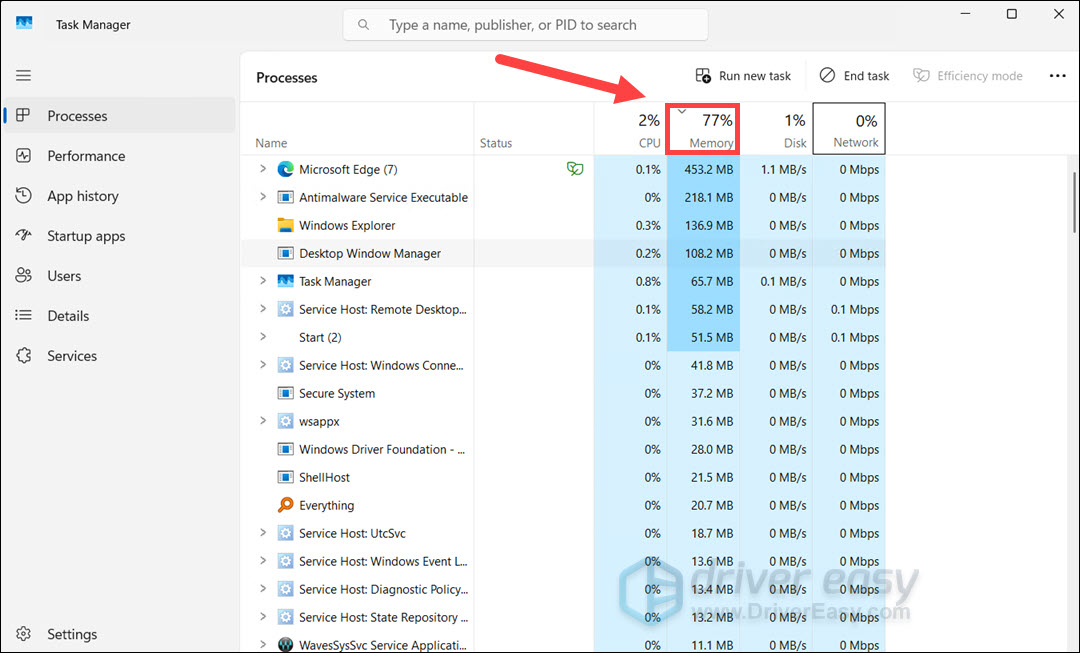Viewport: 1080px width, 653px height.
Task: Switch to the Details page
Action: [120, 315]
